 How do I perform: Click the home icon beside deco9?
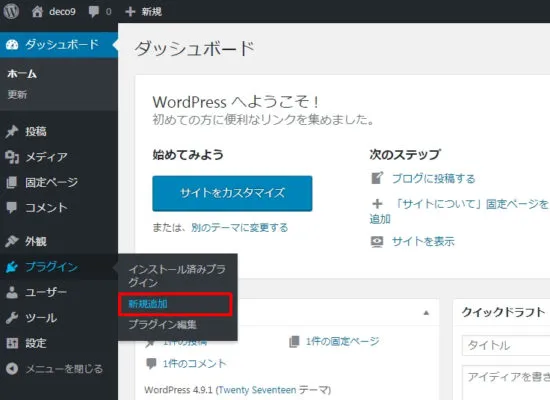tap(37, 12)
